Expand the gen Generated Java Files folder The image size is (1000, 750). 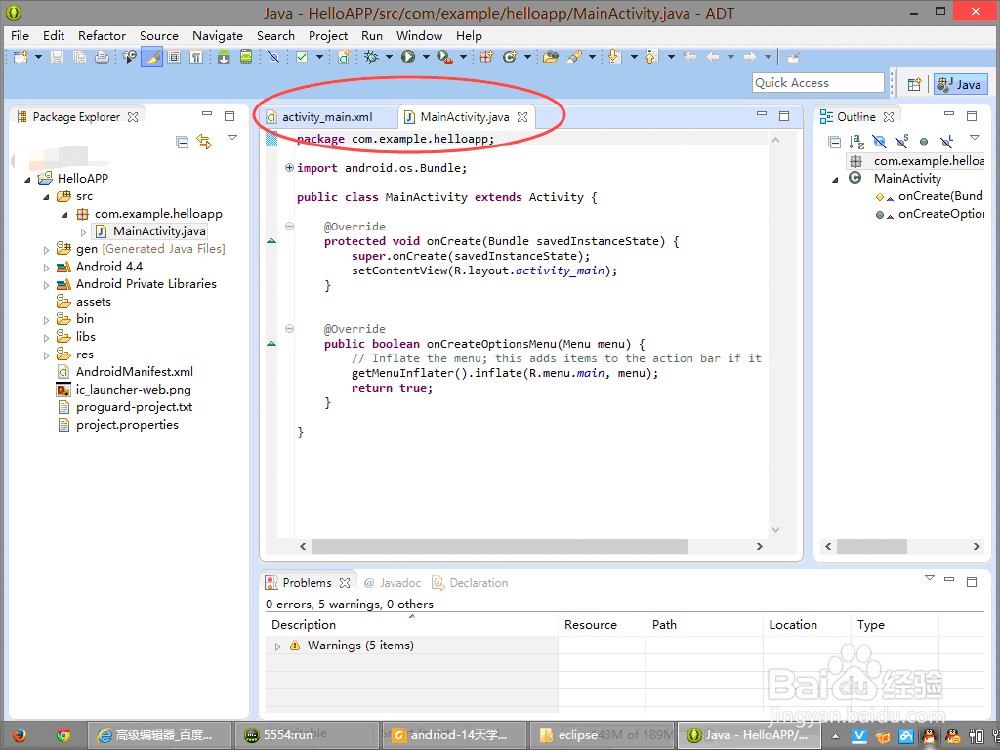[46, 250]
